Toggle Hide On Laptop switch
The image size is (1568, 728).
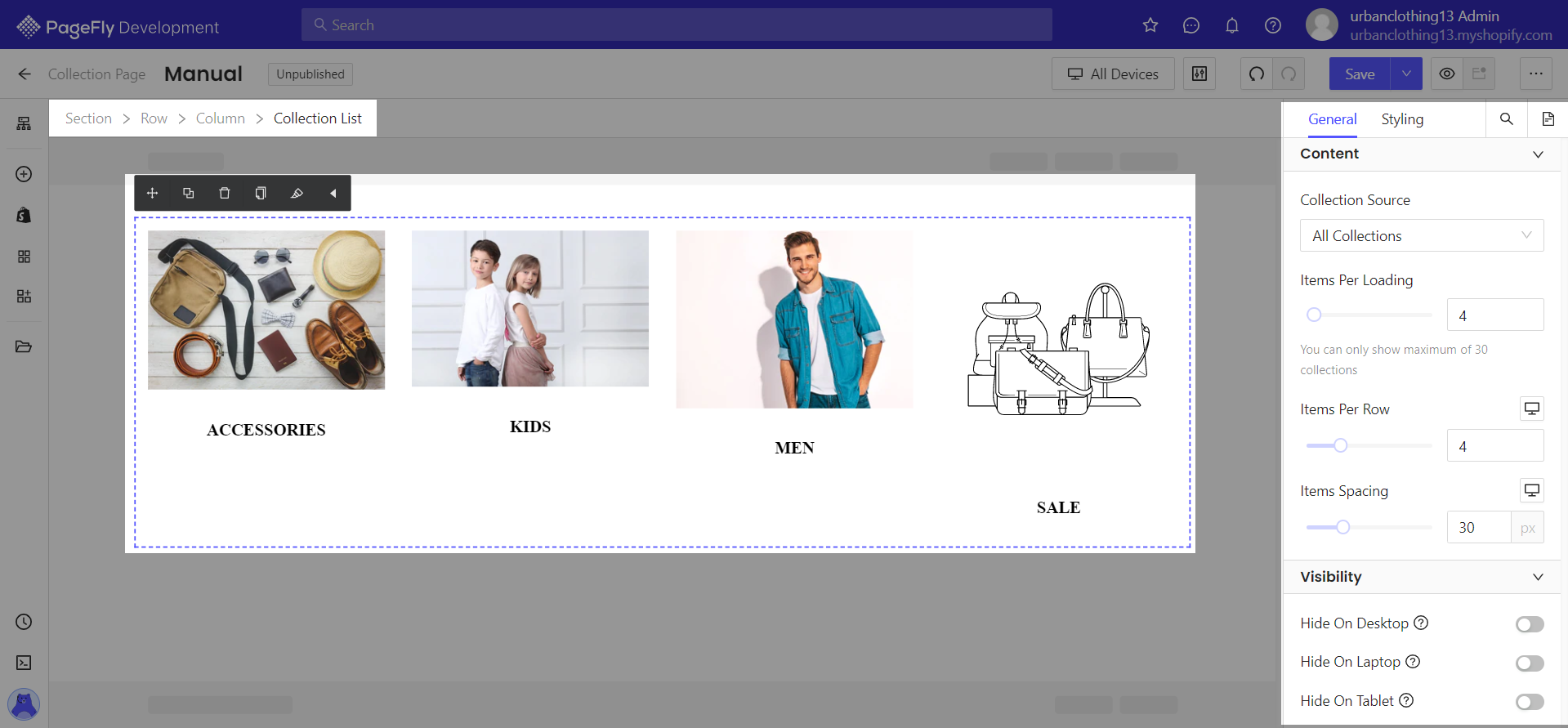coord(1530,663)
